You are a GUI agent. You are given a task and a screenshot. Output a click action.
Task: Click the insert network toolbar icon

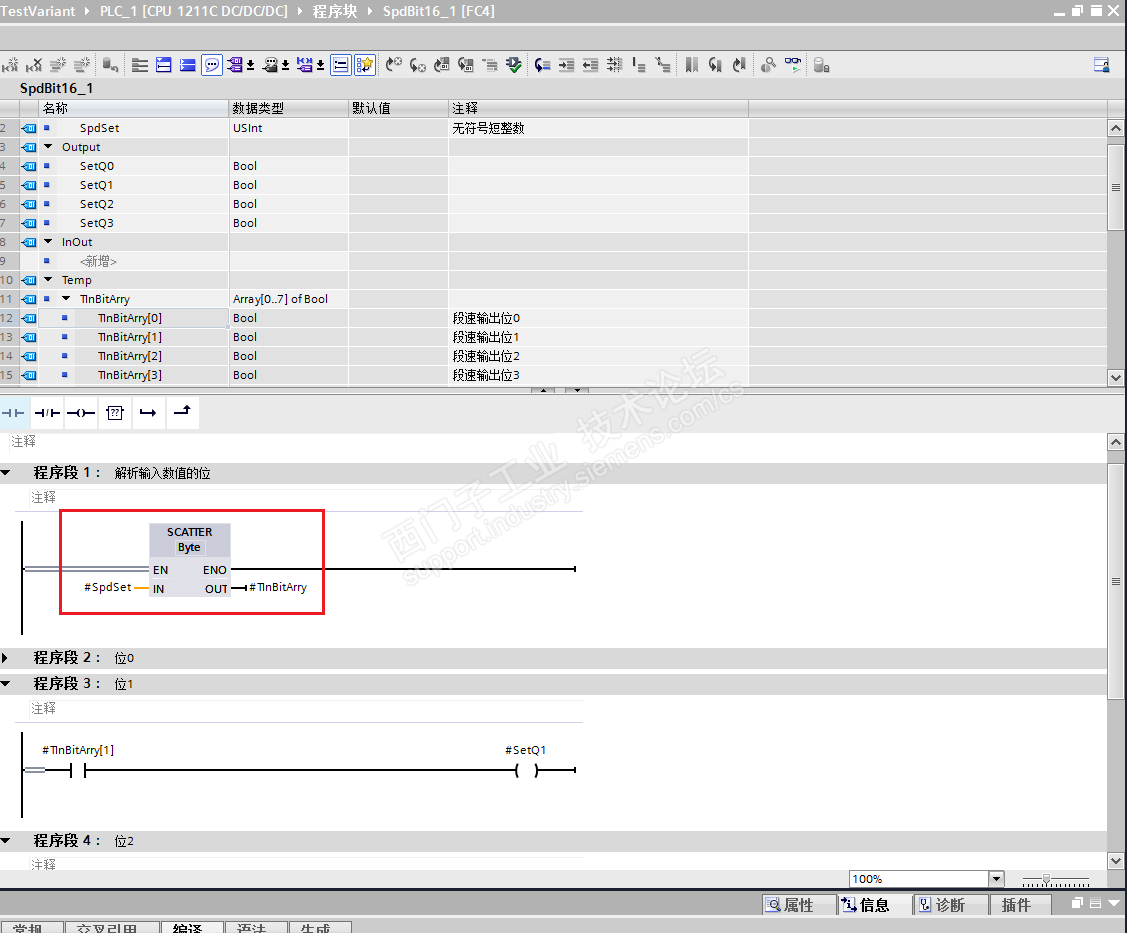coord(10,65)
